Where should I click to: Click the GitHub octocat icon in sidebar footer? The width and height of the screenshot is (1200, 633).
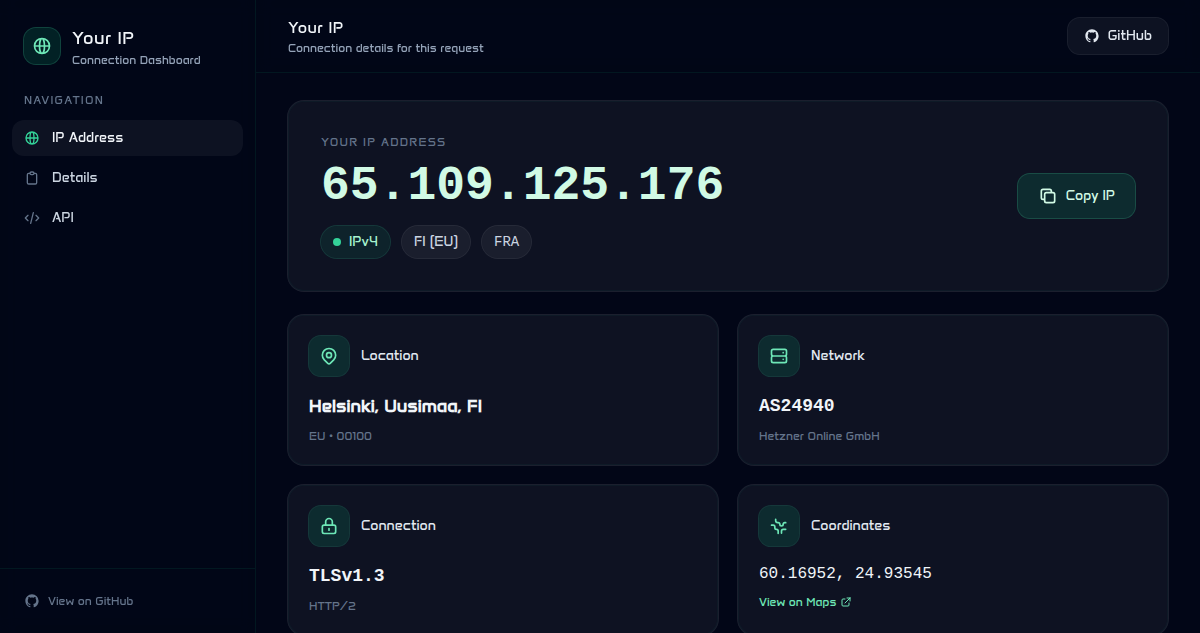coord(32,601)
